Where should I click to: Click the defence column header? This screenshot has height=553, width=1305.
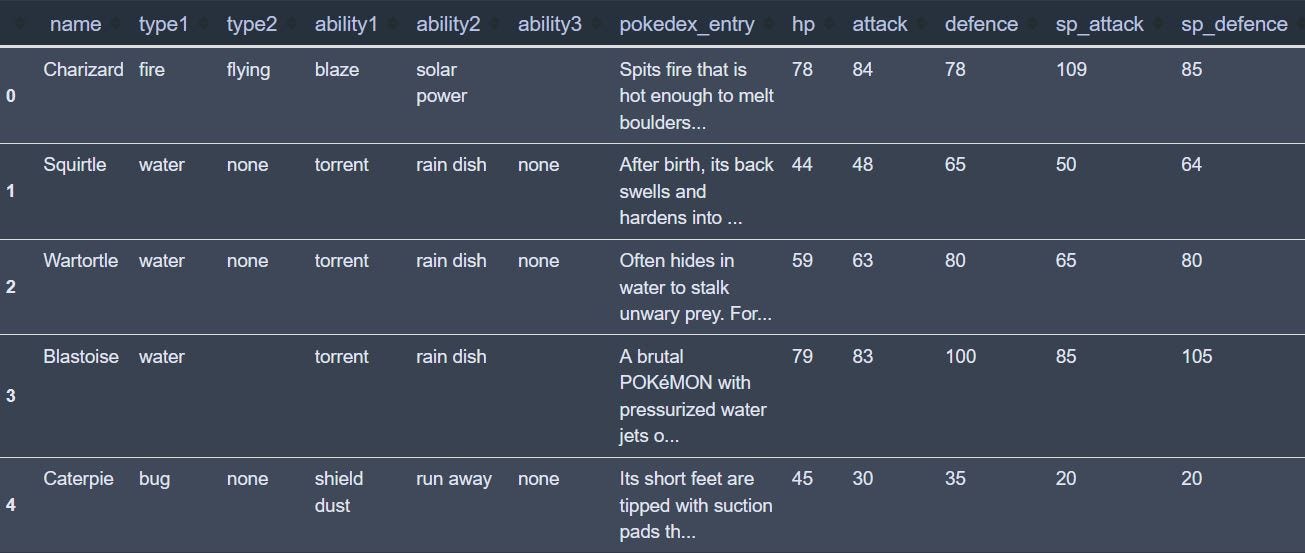(981, 24)
